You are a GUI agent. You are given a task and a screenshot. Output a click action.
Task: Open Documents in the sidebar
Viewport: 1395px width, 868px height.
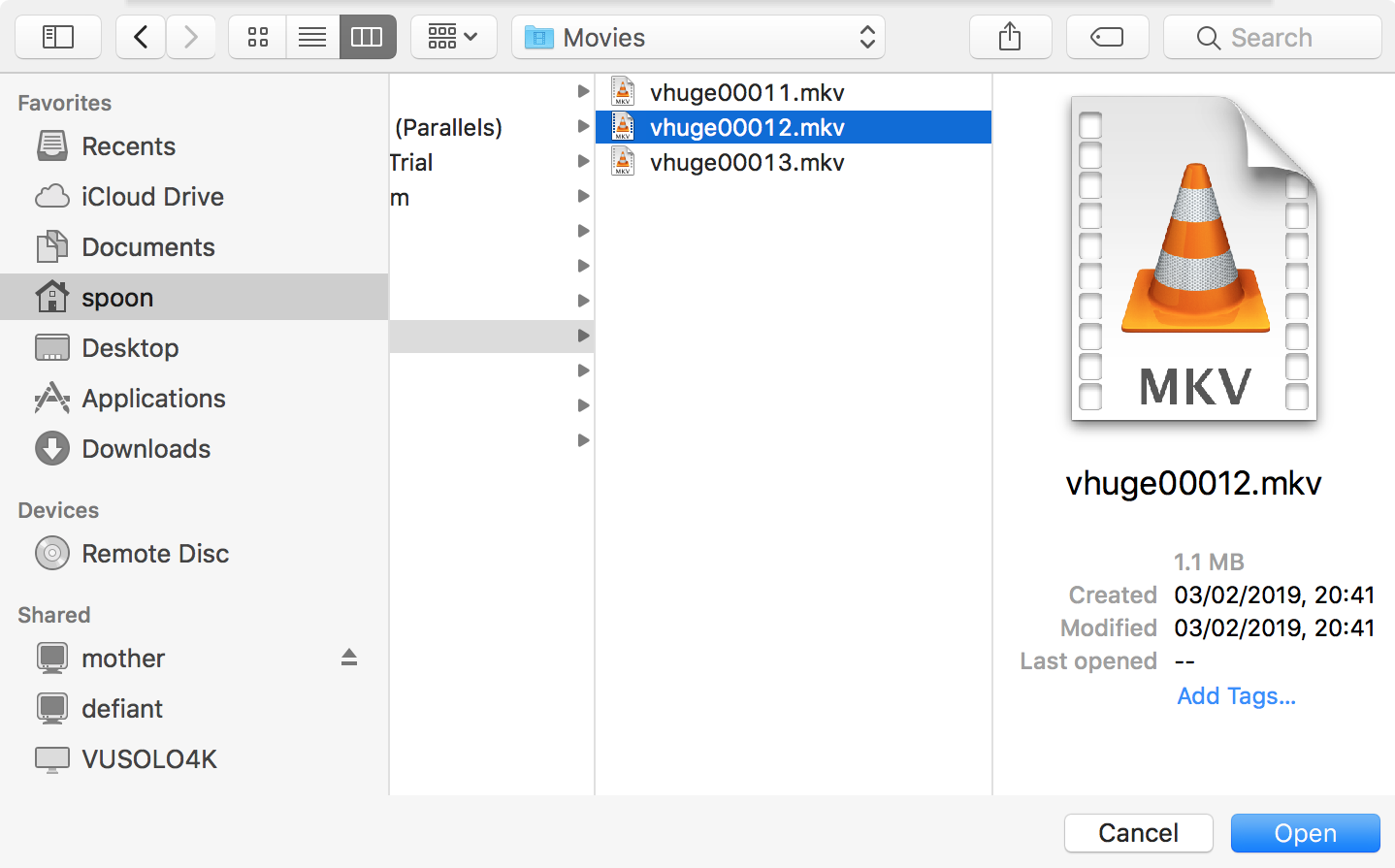pos(194,247)
